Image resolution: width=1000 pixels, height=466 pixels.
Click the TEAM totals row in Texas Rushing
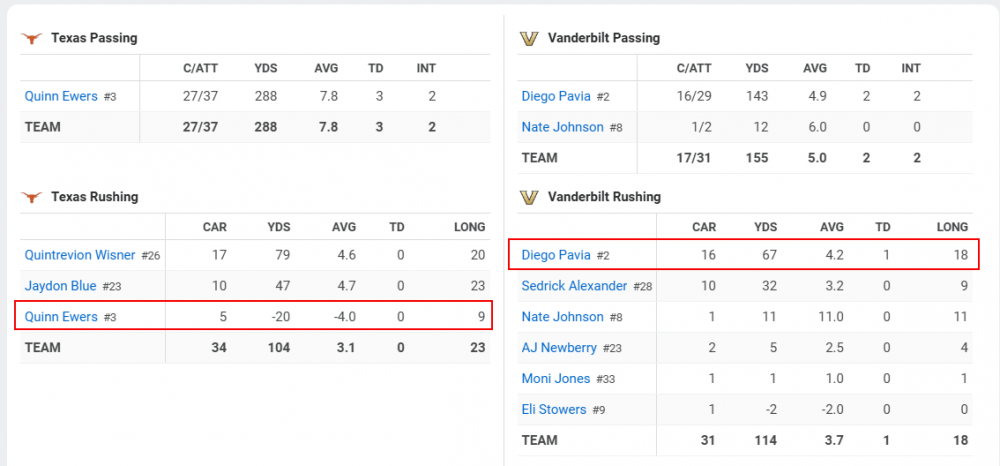[43, 348]
